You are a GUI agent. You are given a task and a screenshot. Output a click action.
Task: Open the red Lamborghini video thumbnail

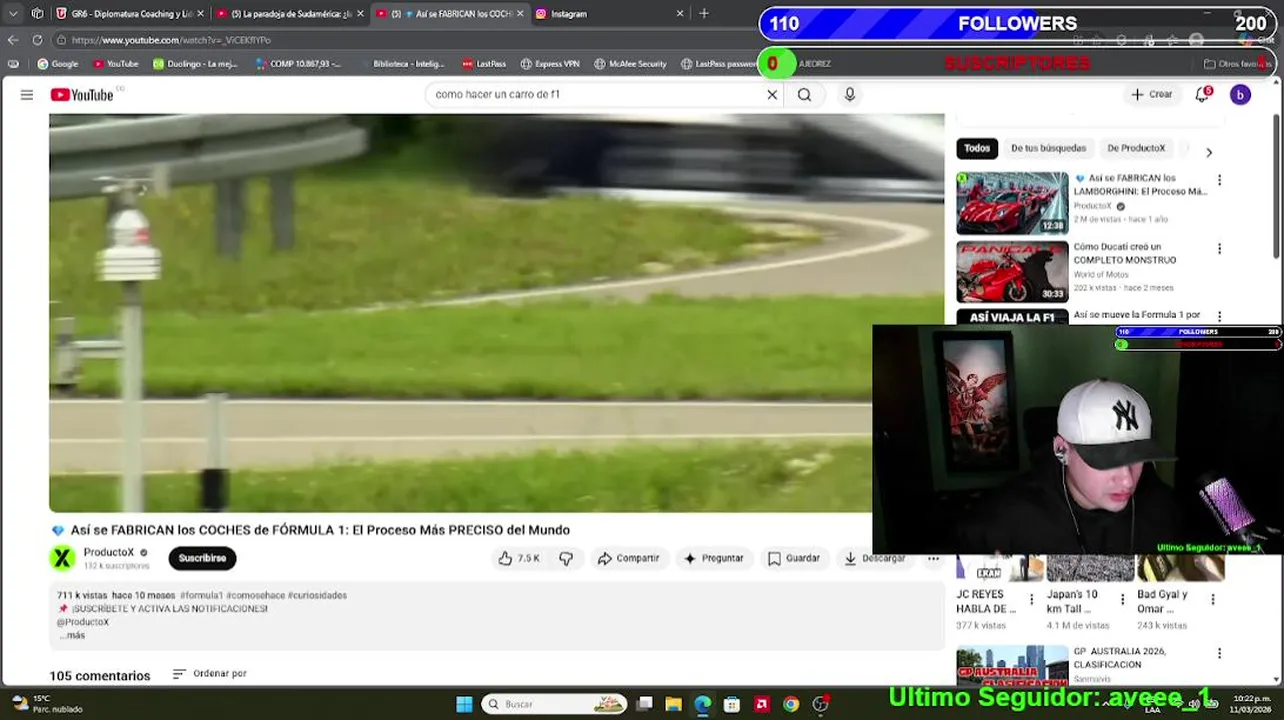point(1012,203)
